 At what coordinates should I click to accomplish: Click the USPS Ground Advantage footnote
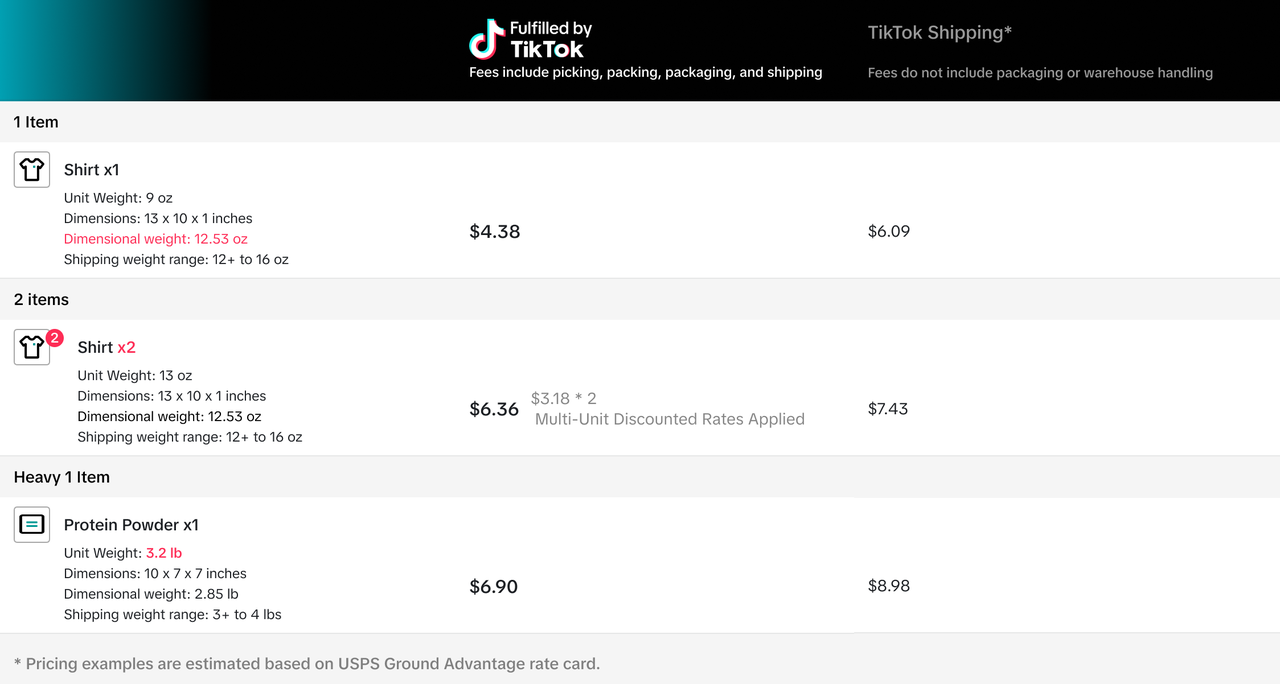tap(307, 663)
